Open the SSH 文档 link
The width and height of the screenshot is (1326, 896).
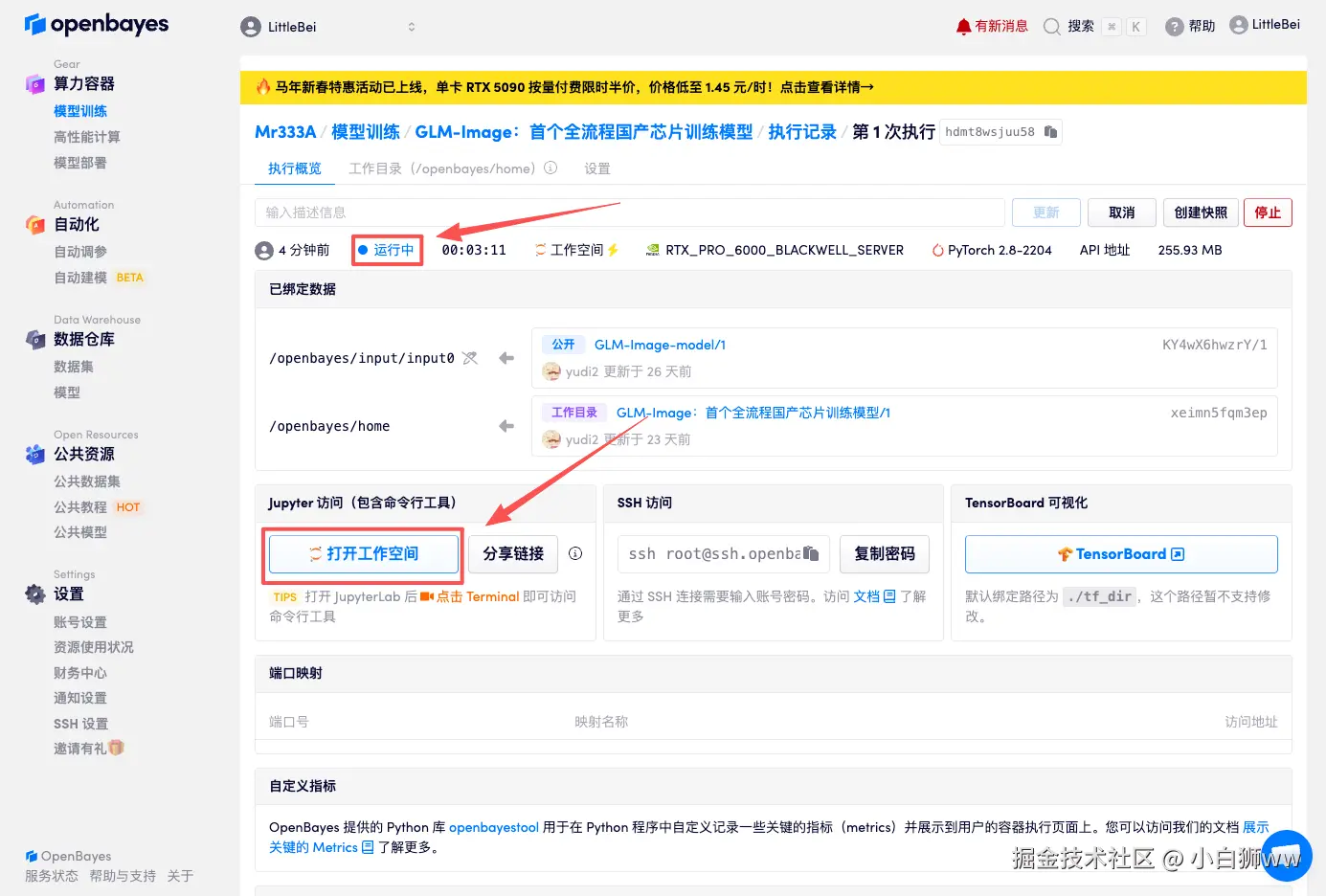[x=874, y=596]
